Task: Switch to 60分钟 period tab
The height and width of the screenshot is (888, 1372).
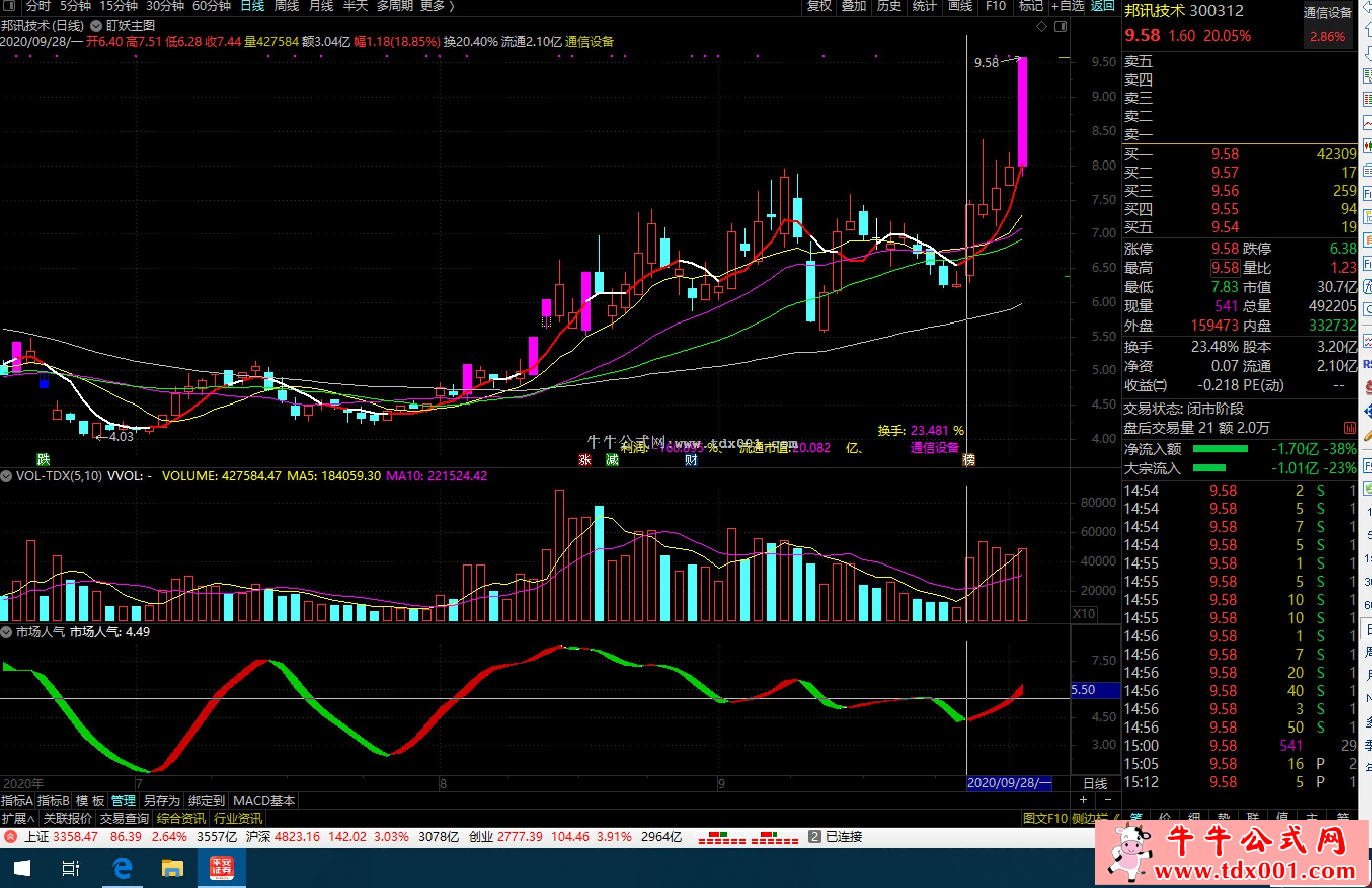Action: coord(211,6)
